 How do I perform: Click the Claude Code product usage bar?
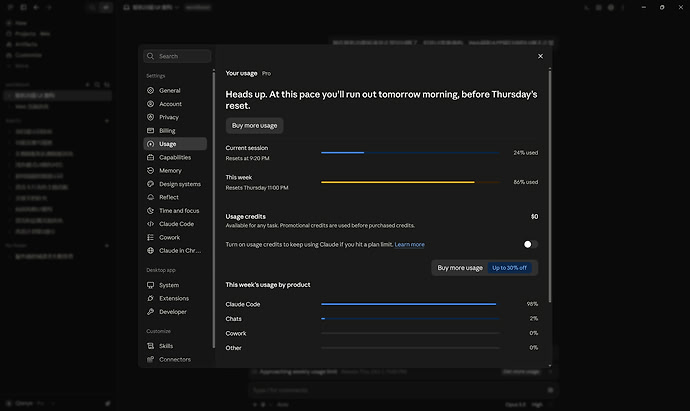410,304
